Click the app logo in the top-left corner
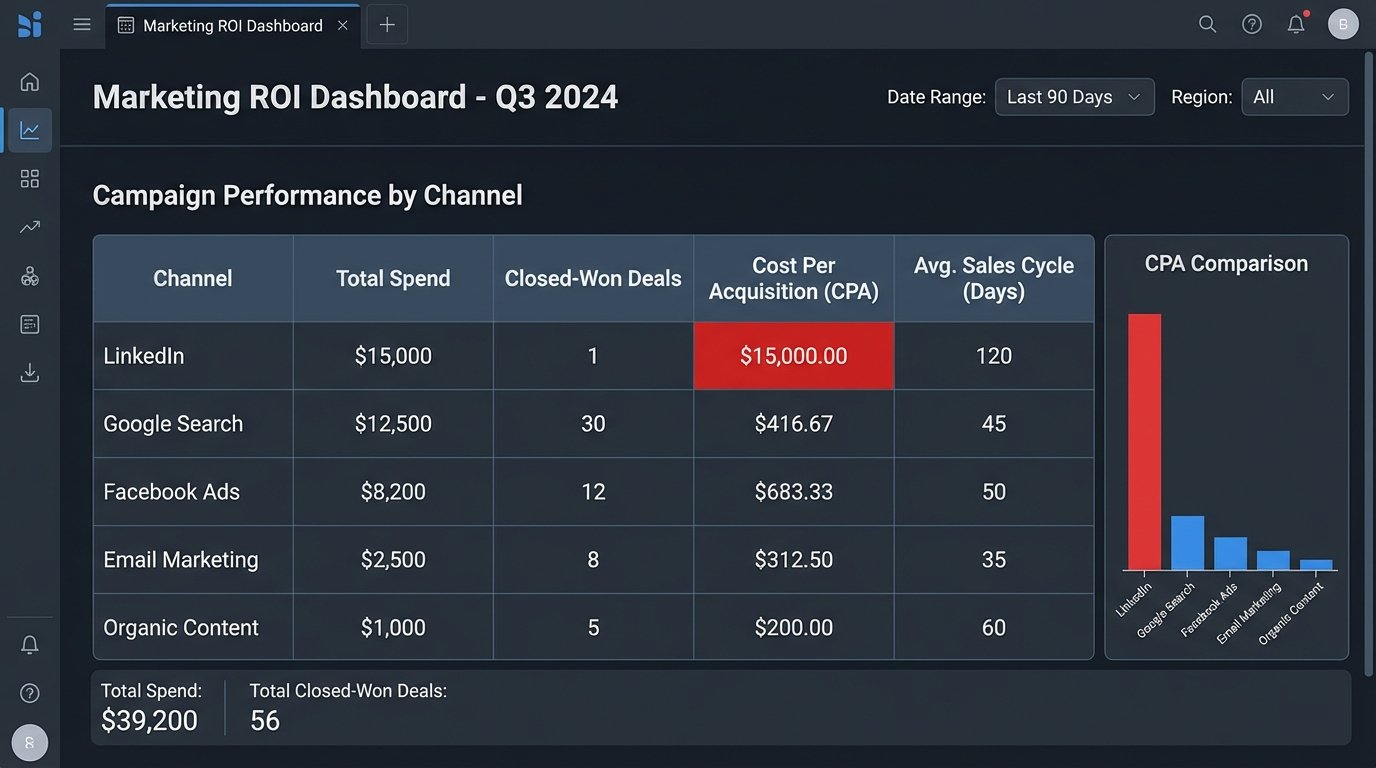 tap(28, 23)
